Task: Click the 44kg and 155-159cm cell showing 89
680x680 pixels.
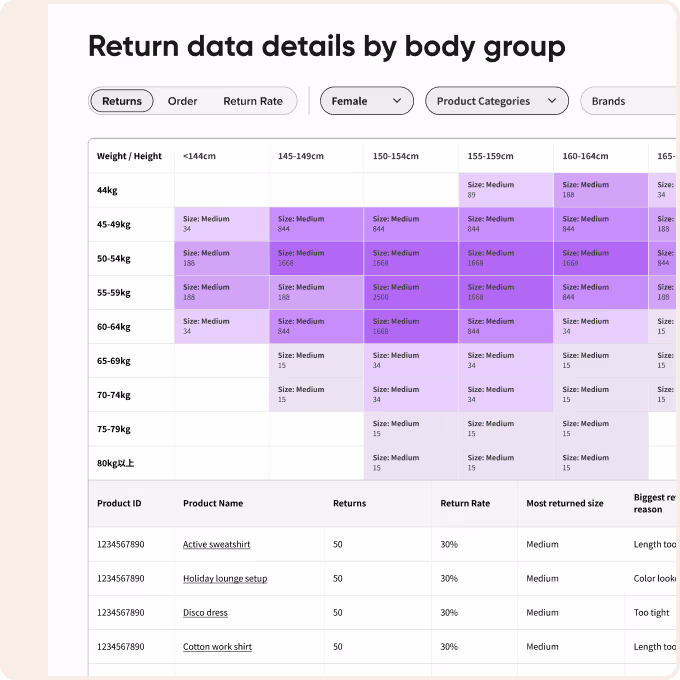Action: (x=506, y=190)
